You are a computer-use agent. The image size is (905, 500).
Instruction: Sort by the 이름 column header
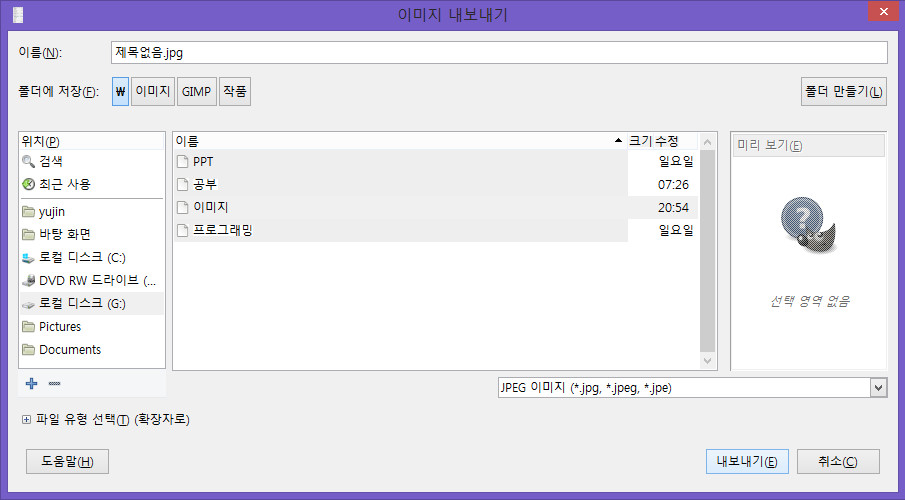point(399,141)
